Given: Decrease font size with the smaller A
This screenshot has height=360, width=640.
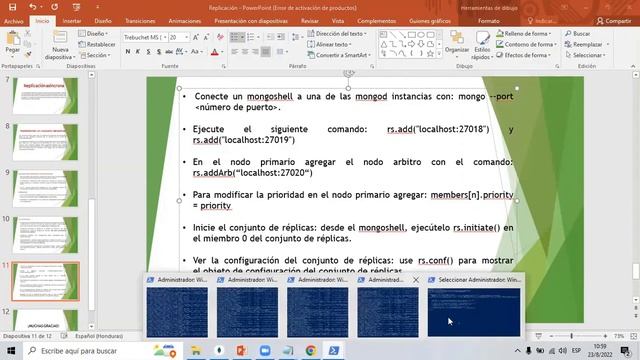Looking at the screenshot, I should point(207,37).
